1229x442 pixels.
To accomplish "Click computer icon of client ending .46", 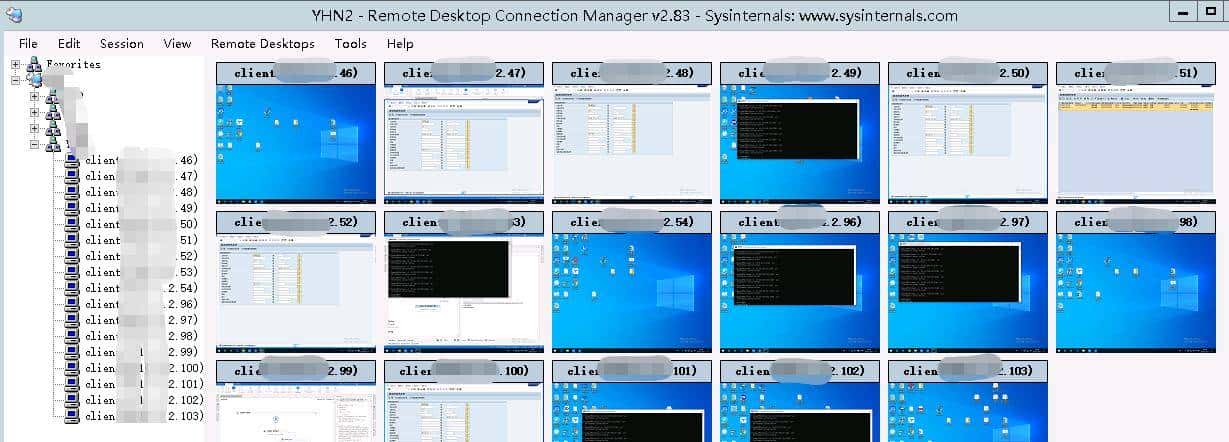I will point(72,160).
